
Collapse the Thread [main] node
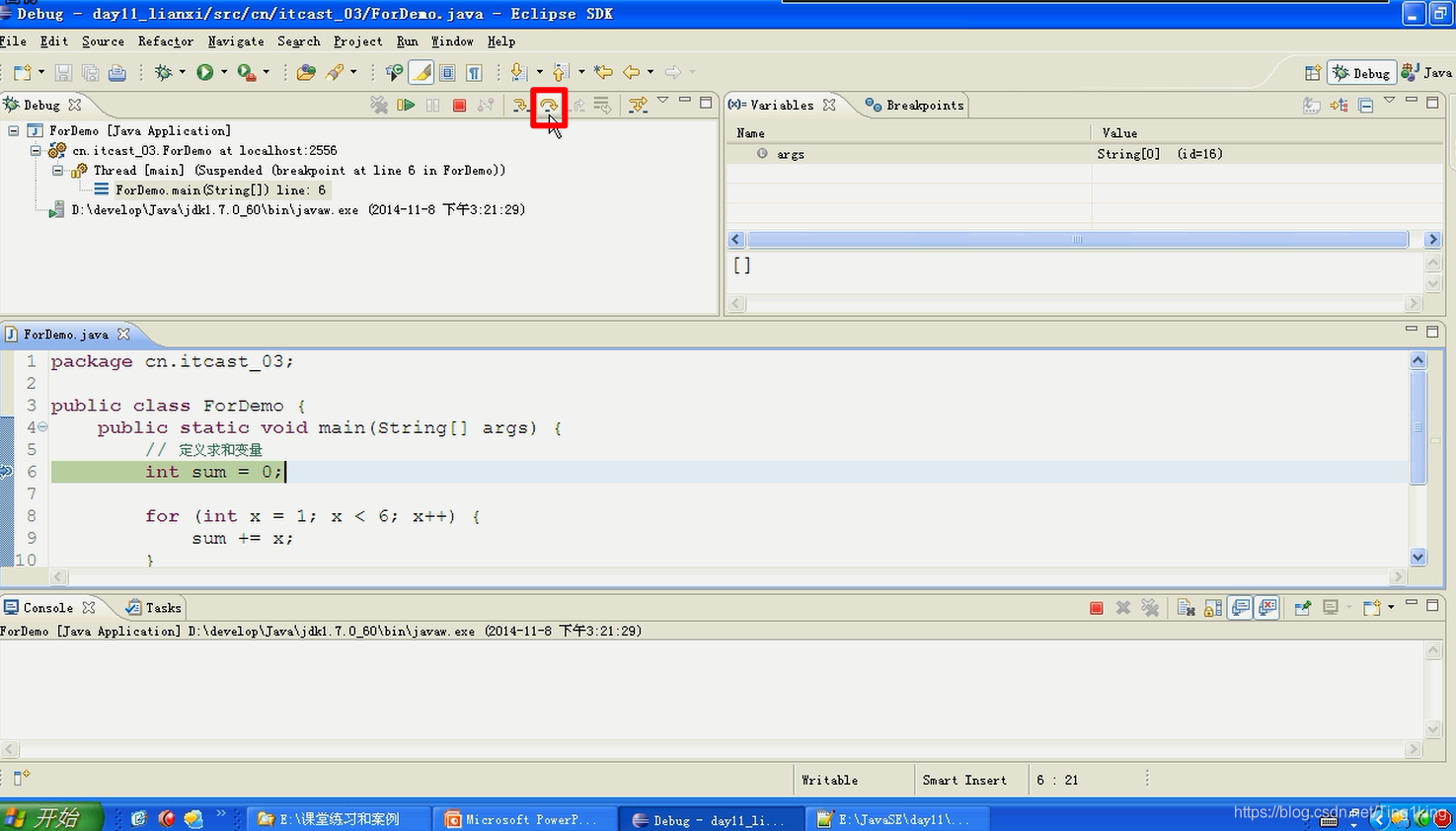point(57,170)
